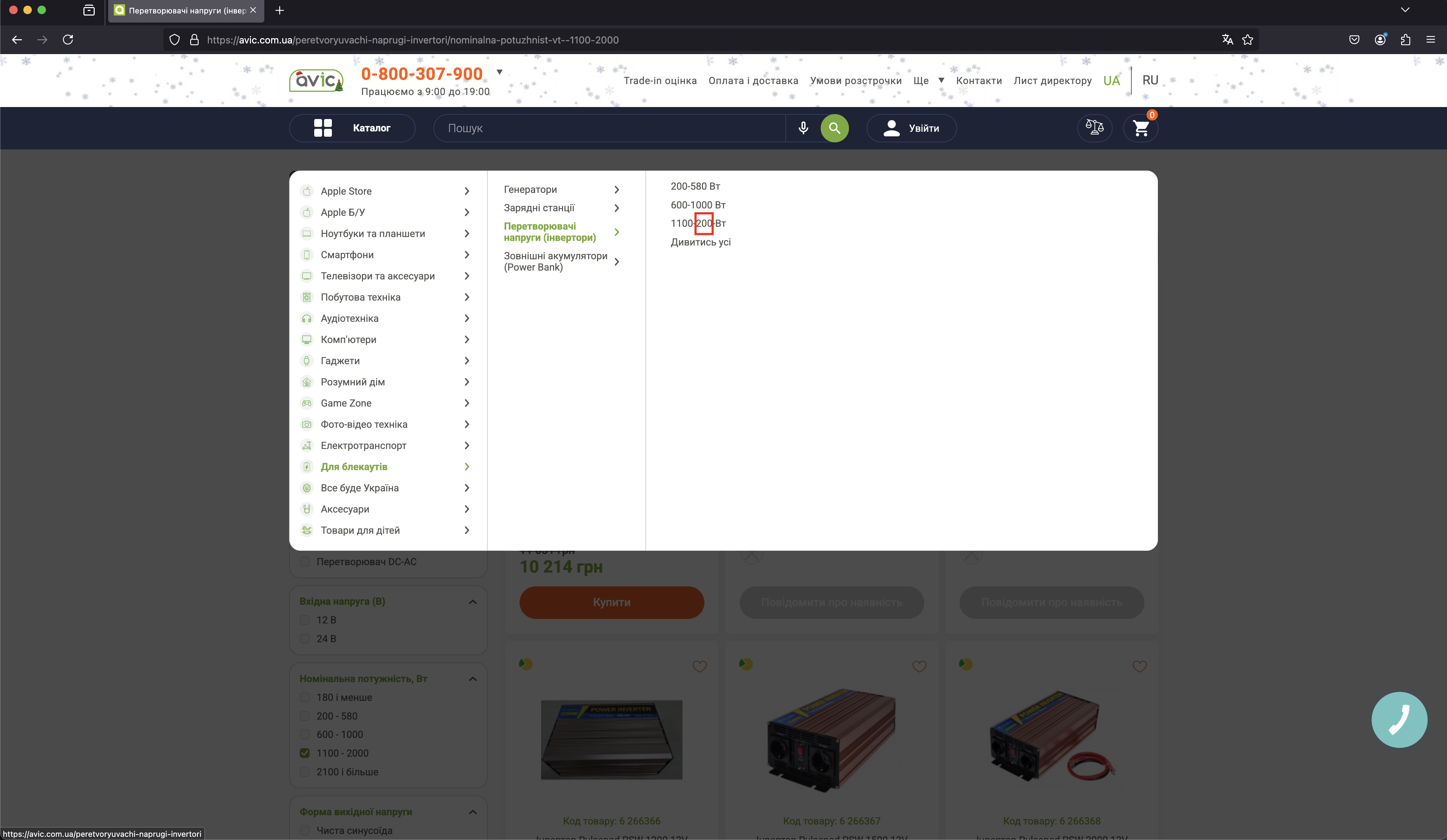Select Генератори in catalog submenu

530,189
